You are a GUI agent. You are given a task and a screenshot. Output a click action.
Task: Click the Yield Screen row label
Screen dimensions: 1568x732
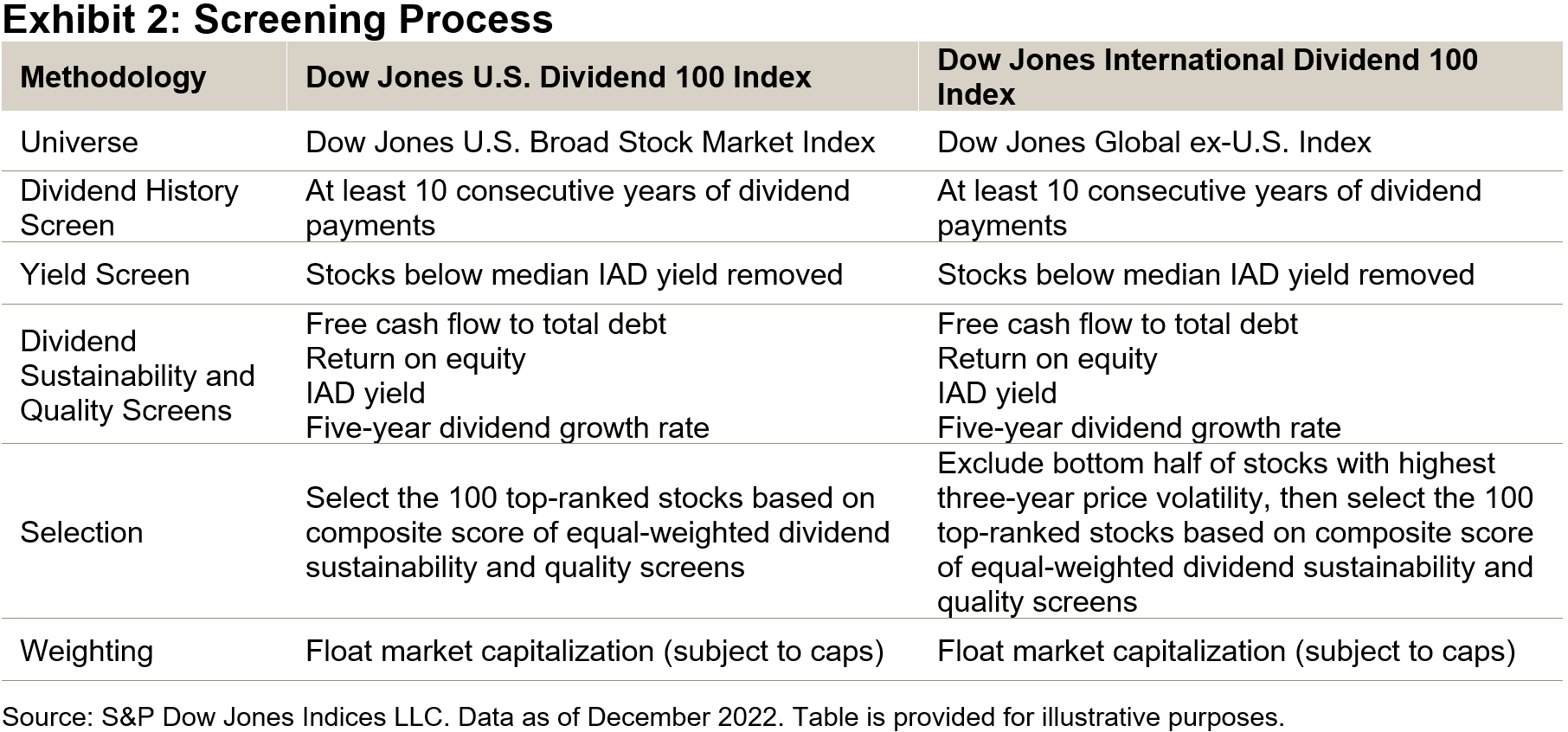click(105, 274)
